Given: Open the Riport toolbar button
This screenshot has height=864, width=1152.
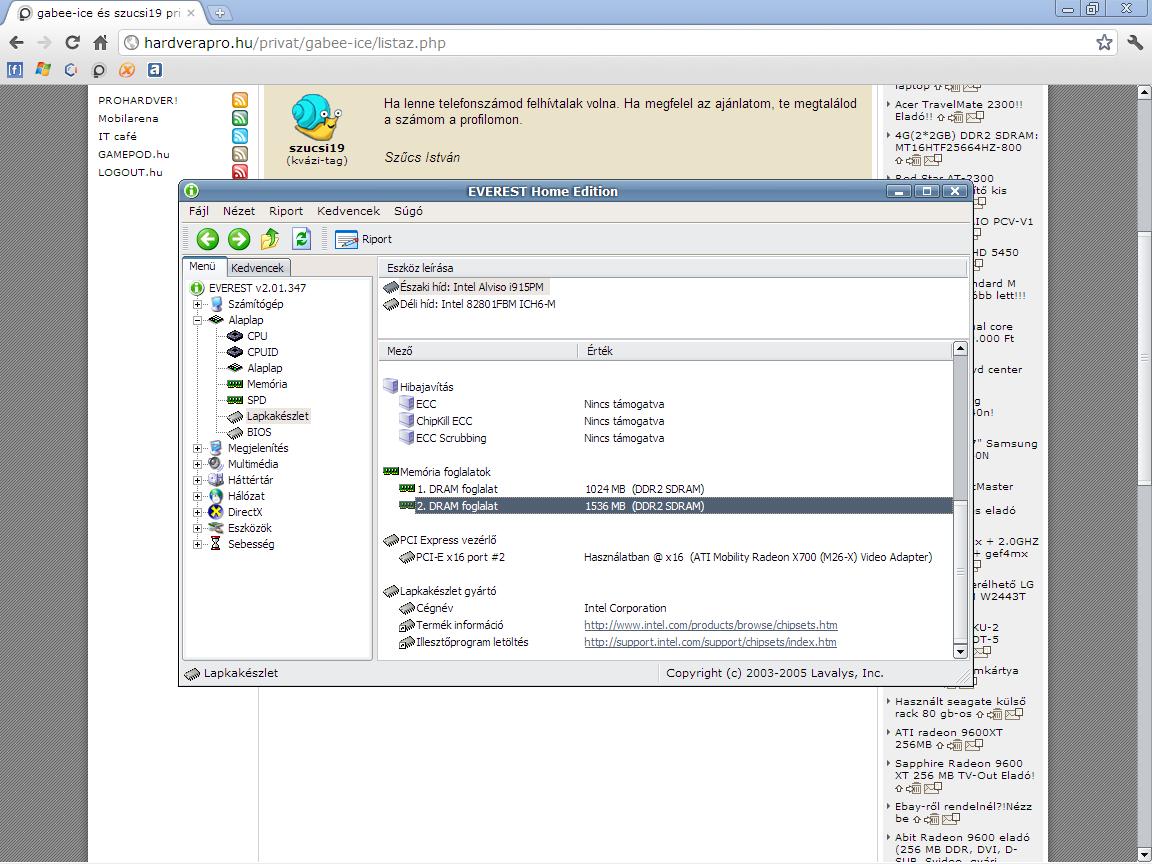Looking at the screenshot, I should (x=364, y=240).
